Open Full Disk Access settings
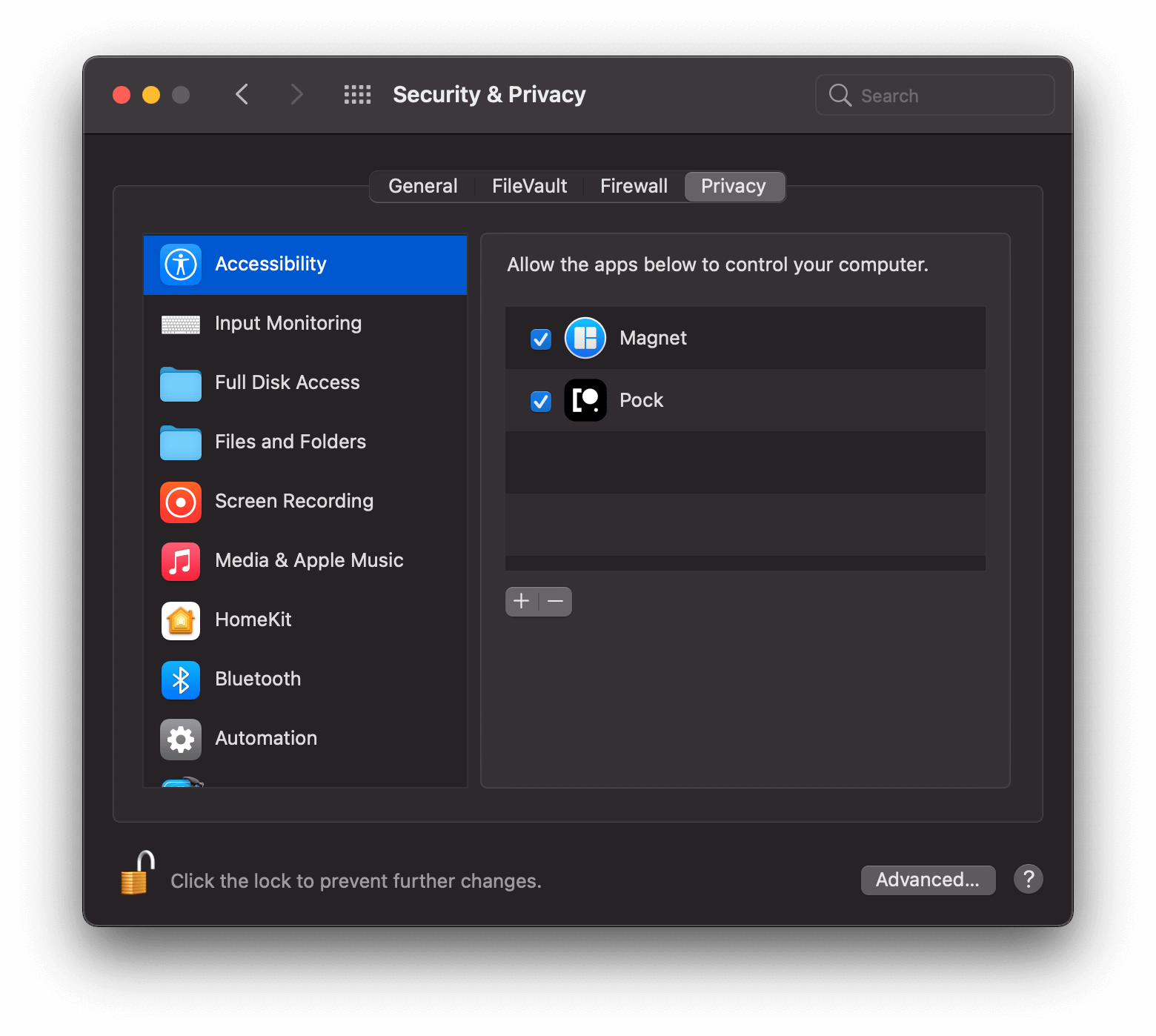 (180, 383)
